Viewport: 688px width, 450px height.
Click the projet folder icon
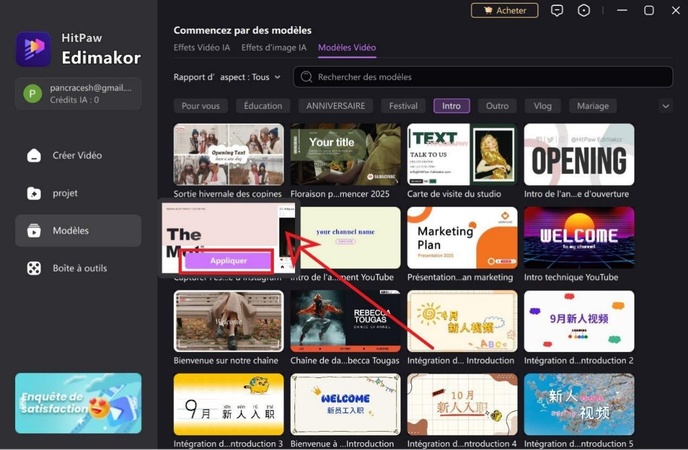[x=34, y=193]
